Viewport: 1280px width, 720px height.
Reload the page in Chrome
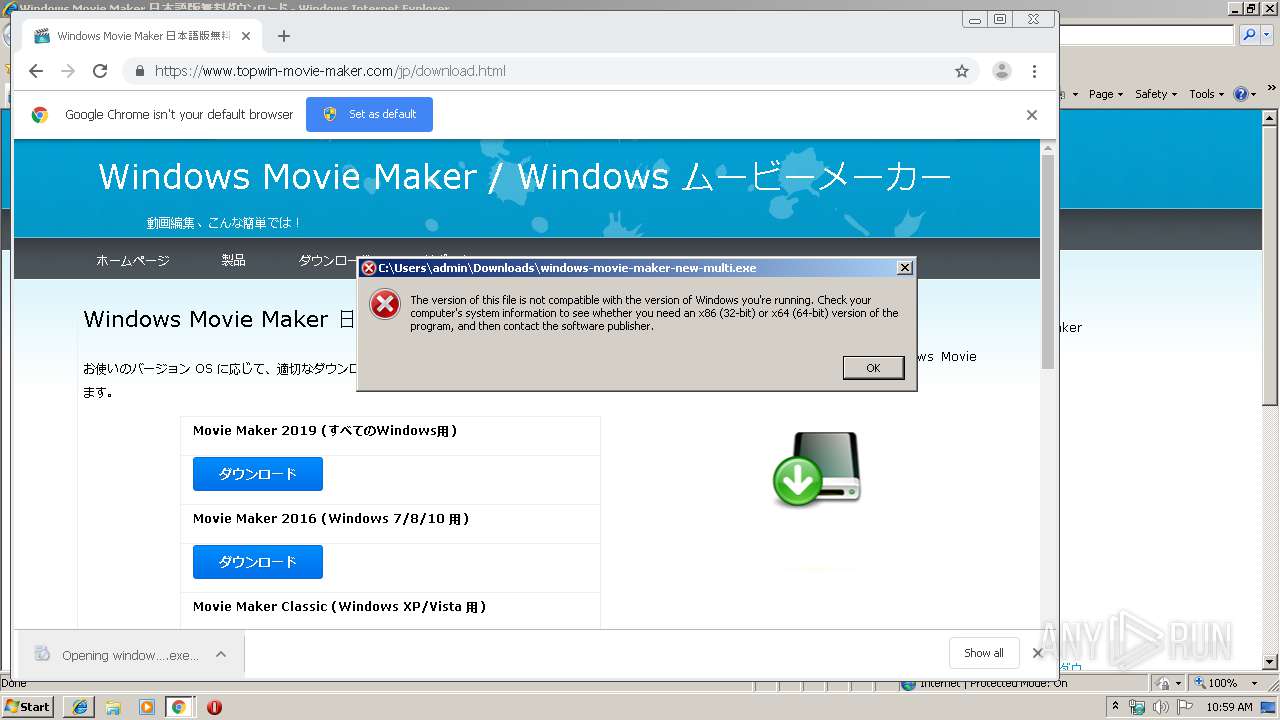[100, 71]
